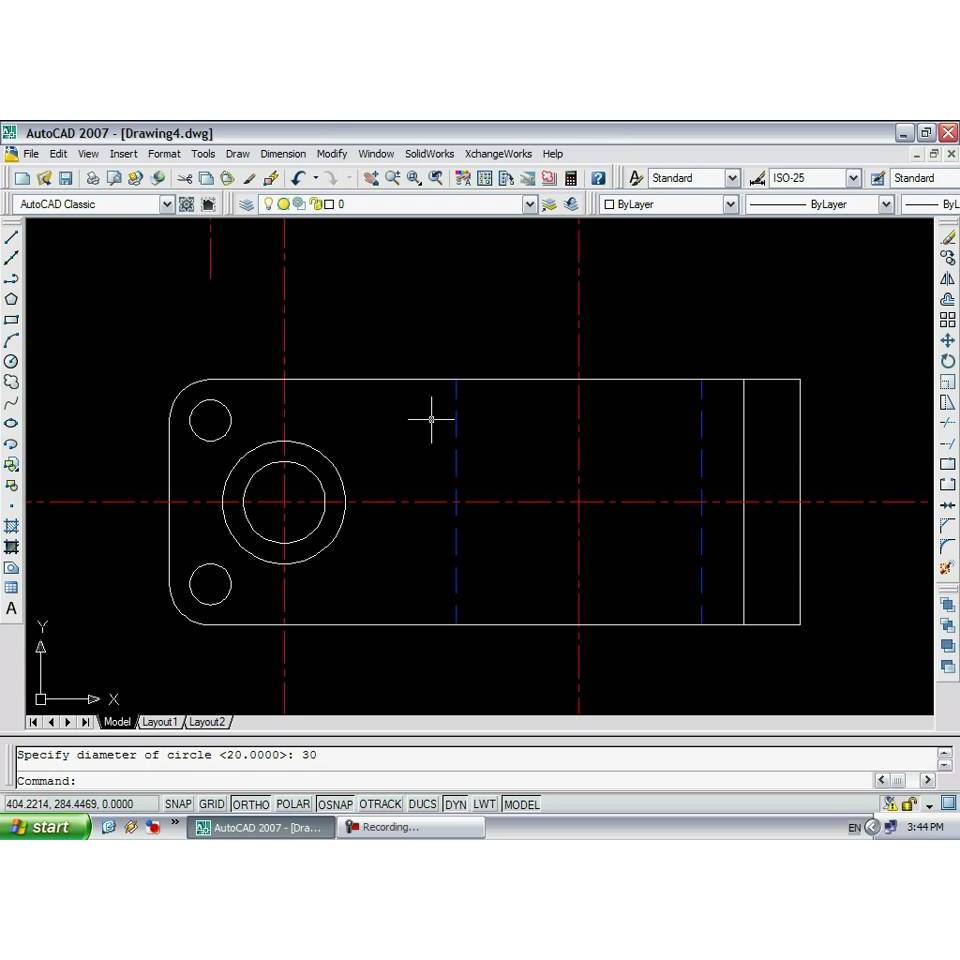Enable GRID display in status bar
The image size is (960, 960).
(x=212, y=804)
